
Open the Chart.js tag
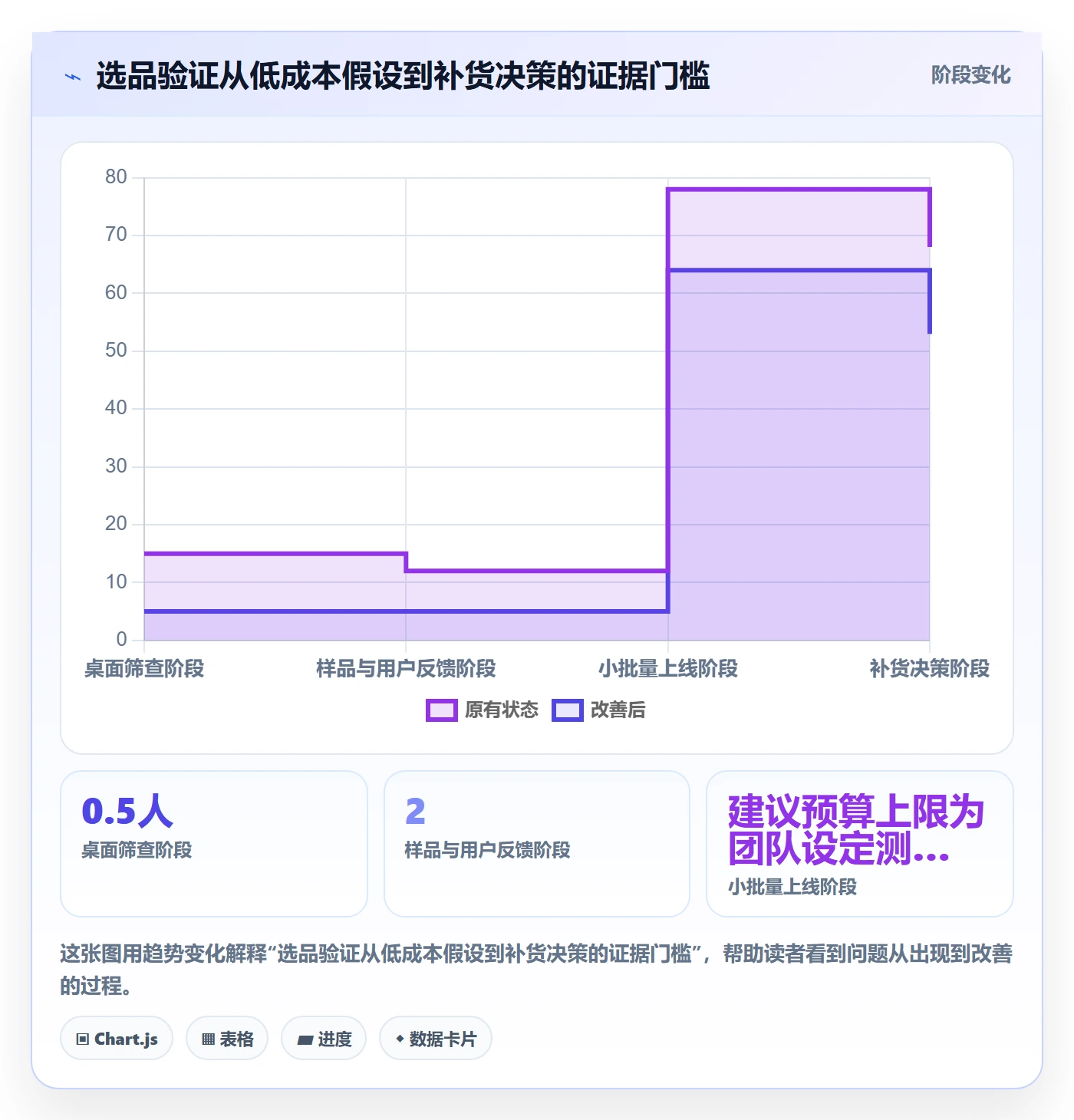pos(117,1039)
